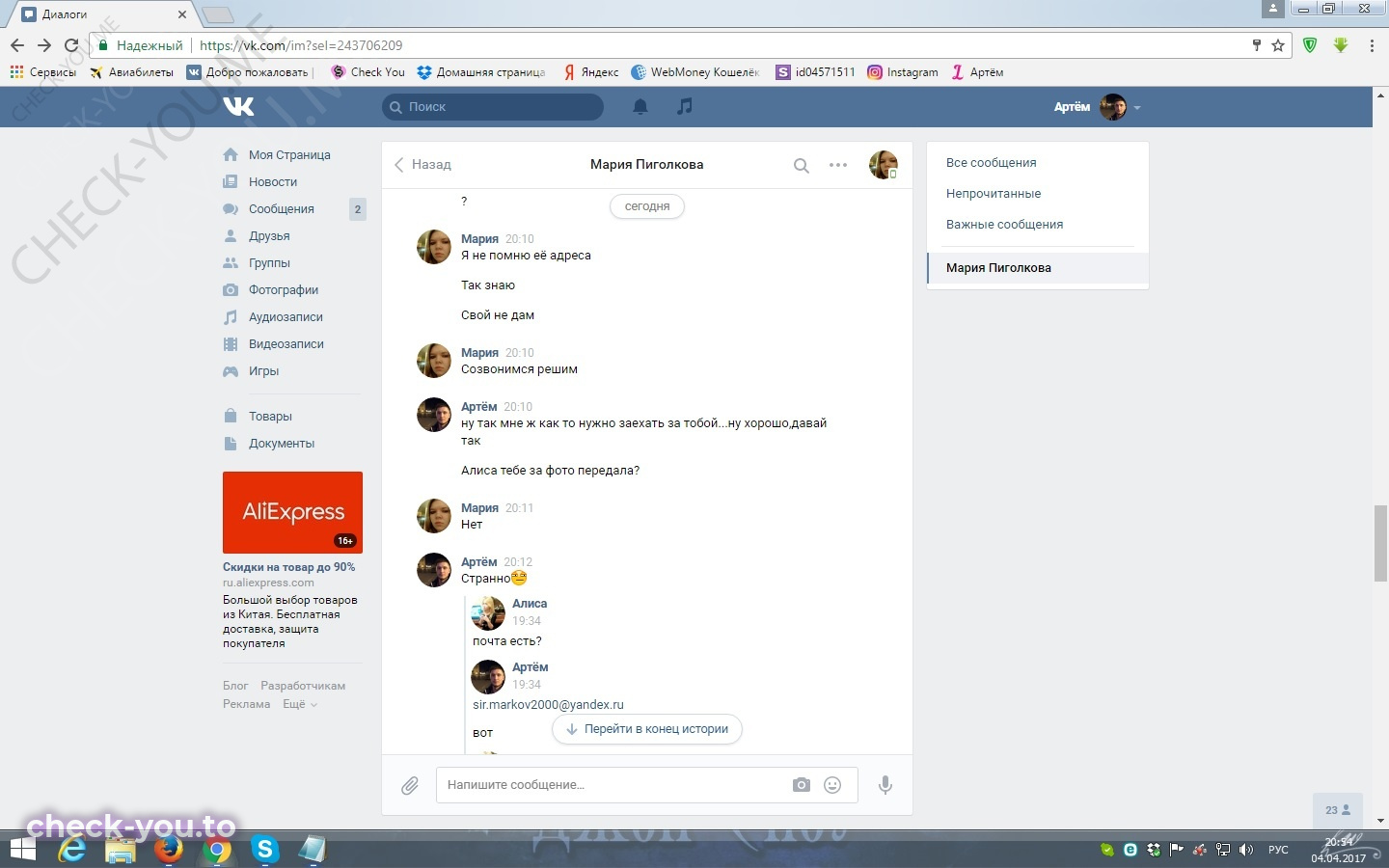1389x868 pixels.
Task: Open Internet Explorer from the taskbar
Action: [x=72, y=849]
